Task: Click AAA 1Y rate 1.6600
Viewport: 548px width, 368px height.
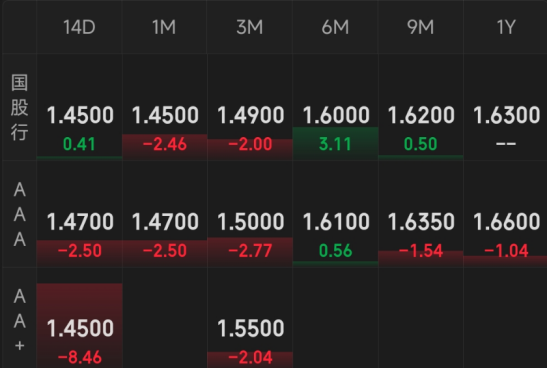Action: pyautogui.click(x=506, y=222)
